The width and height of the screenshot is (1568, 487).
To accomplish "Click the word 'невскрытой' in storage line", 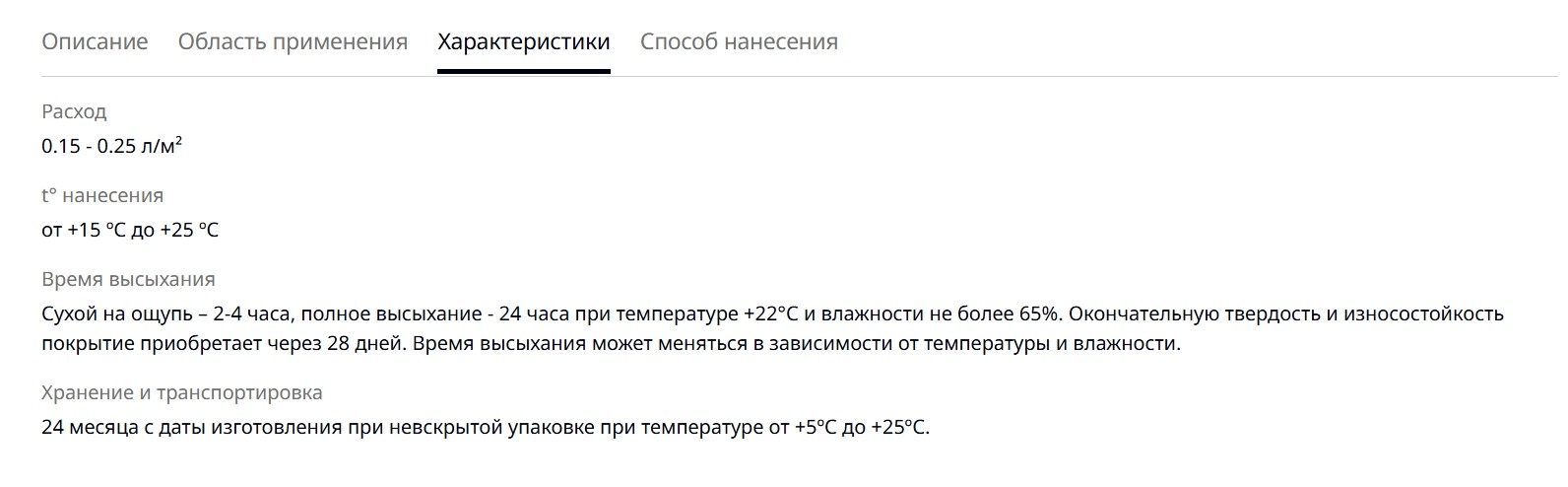I will [x=446, y=428].
